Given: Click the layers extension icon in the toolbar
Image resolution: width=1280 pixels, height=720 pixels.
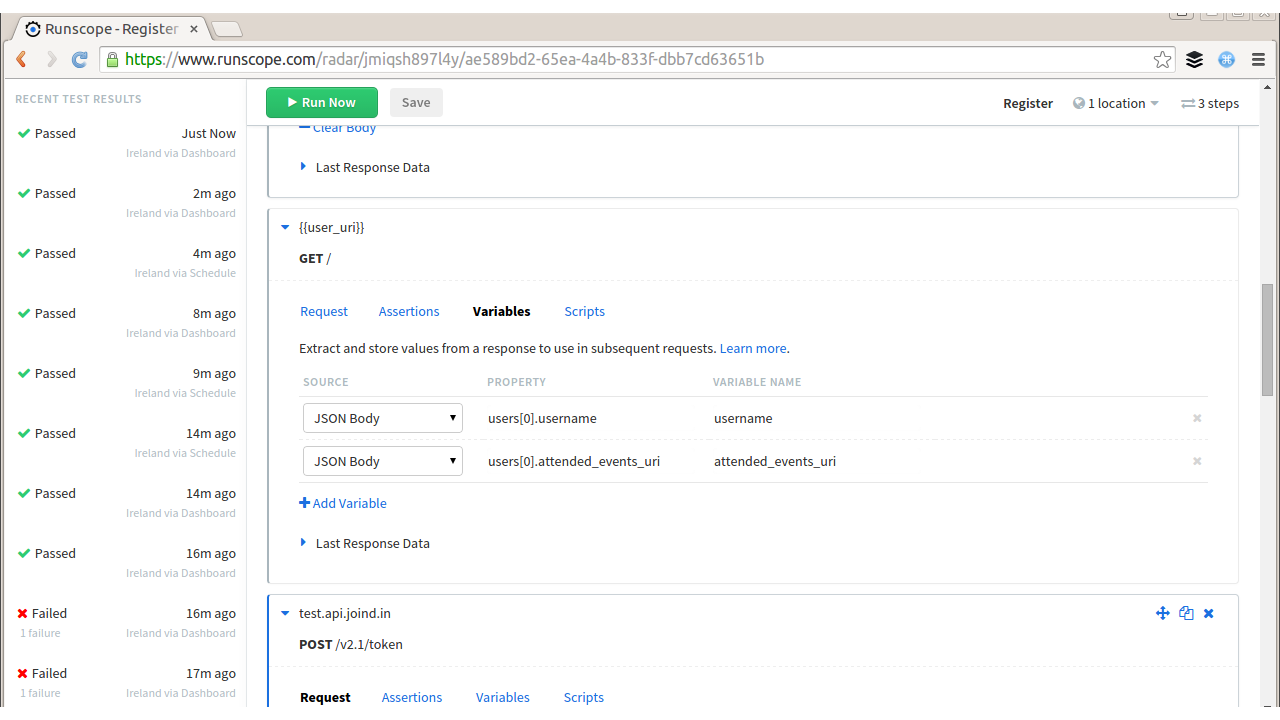Looking at the screenshot, I should point(1194,60).
